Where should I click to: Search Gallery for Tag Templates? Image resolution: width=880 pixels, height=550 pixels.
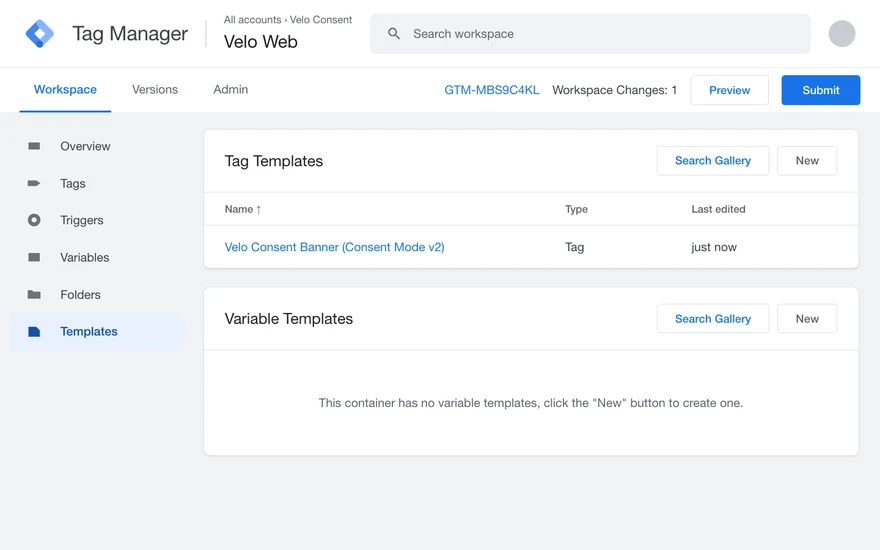713,161
